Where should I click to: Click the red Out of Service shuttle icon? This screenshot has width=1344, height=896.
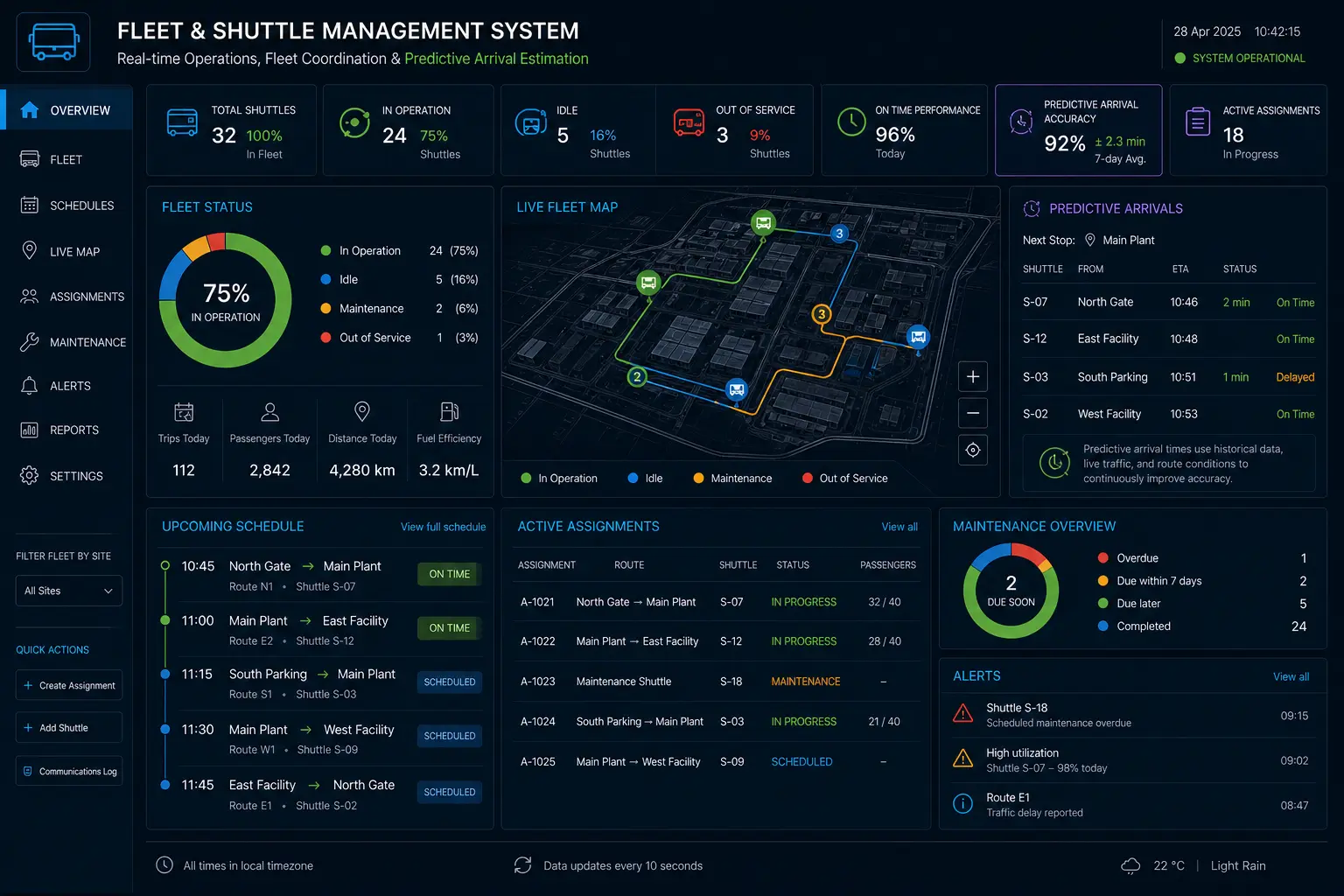click(x=689, y=122)
